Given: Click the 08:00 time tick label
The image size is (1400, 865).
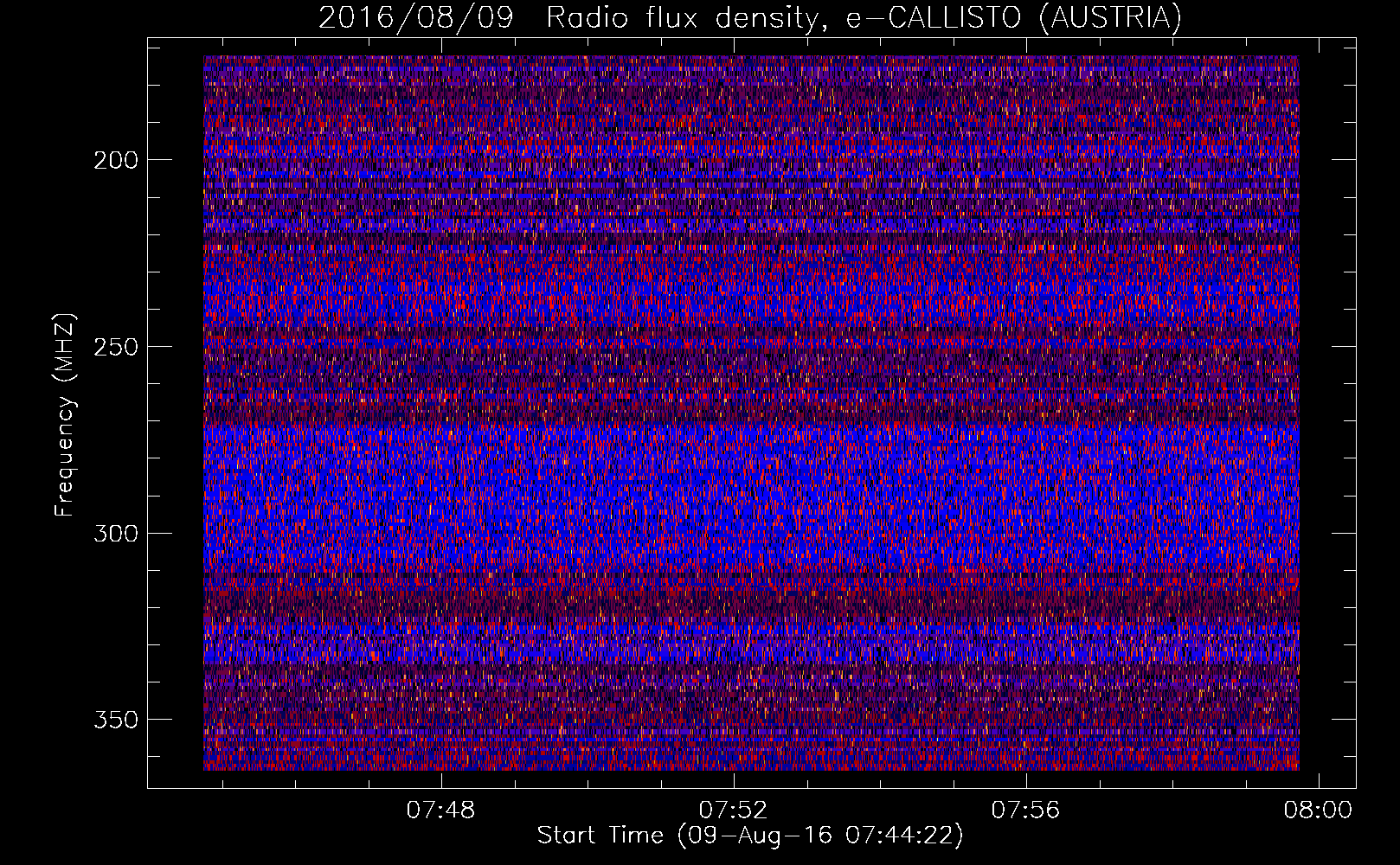Looking at the screenshot, I should click(1318, 811).
